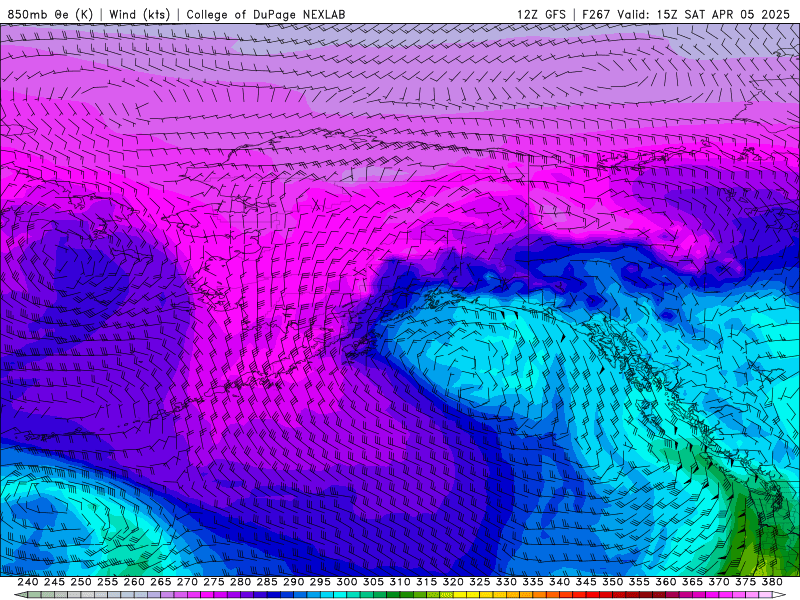Click the 325 color scale label
Viewport: 800px width, 600px height.
(x=480, y=582)
